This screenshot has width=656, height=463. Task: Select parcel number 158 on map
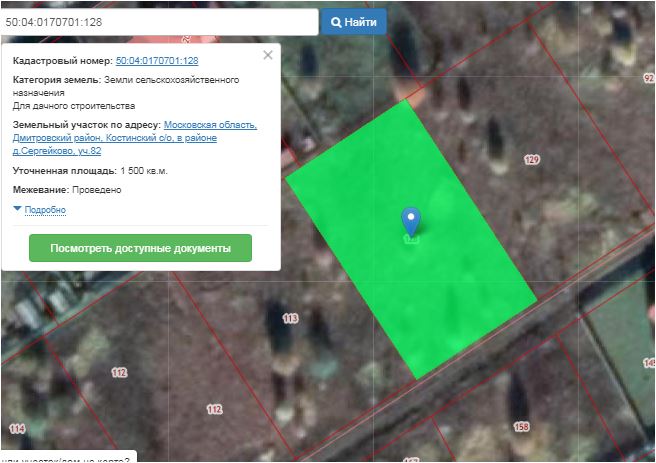[x=521, y=427]
